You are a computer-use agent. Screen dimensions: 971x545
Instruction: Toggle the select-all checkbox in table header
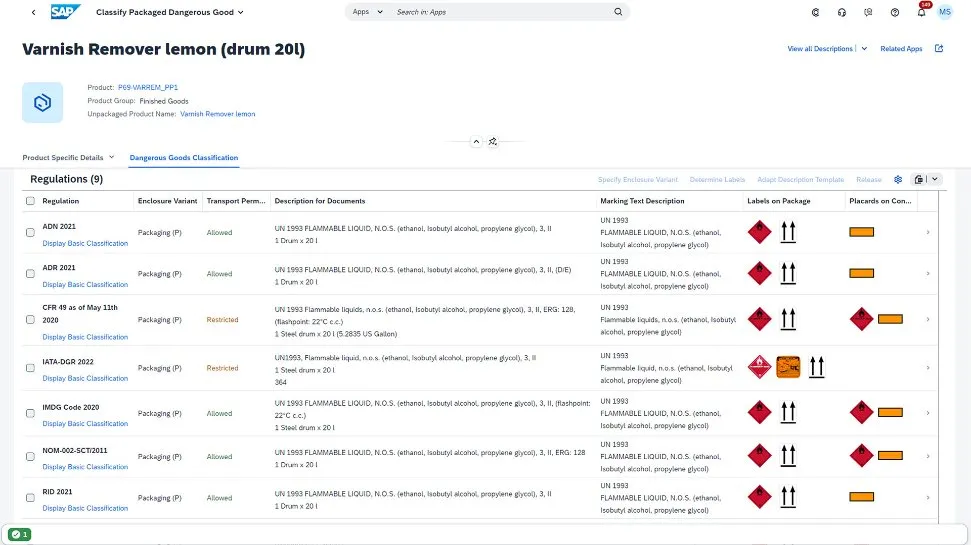30,201
